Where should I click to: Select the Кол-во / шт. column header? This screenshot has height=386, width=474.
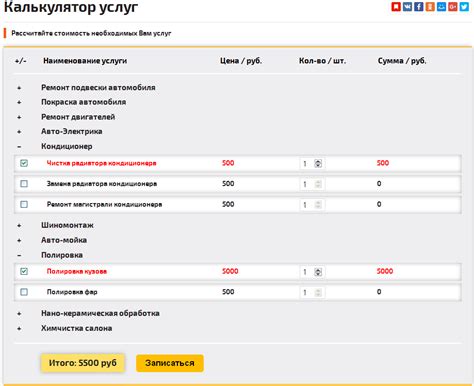pyautogui.click(x=322, y=61)
